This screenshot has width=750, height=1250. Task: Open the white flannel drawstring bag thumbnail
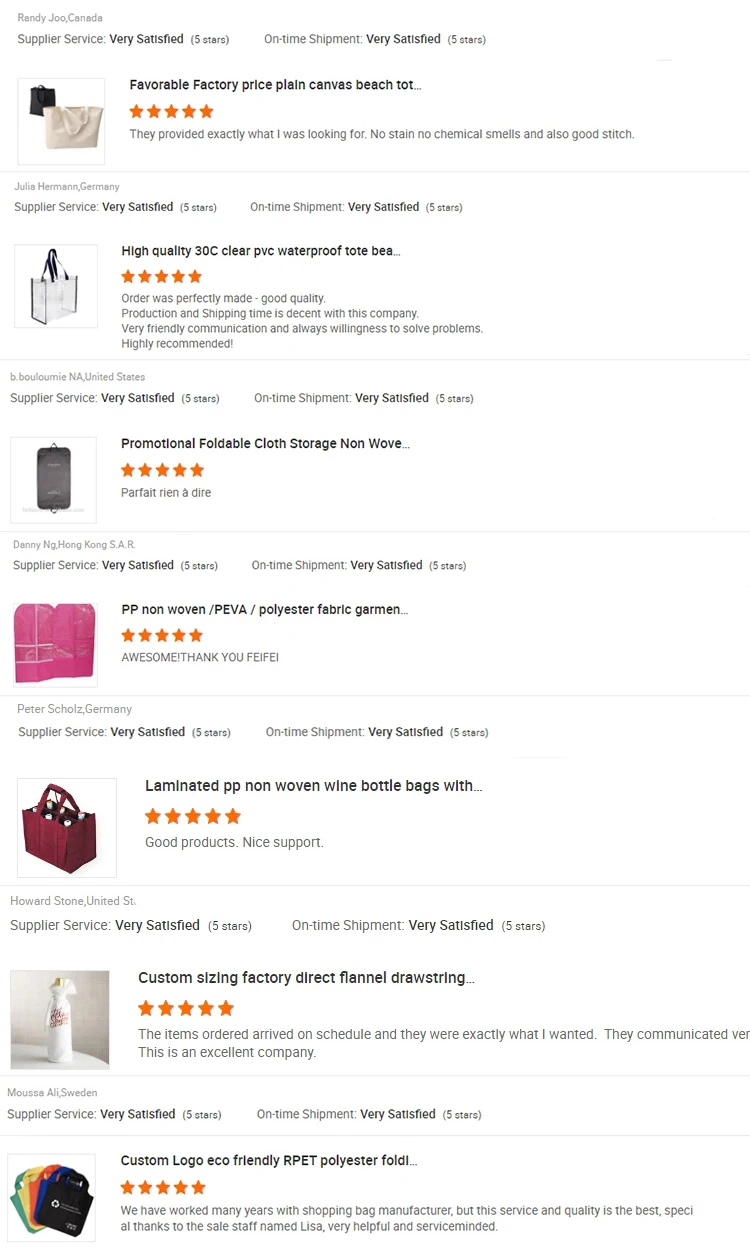(60, 1019)
